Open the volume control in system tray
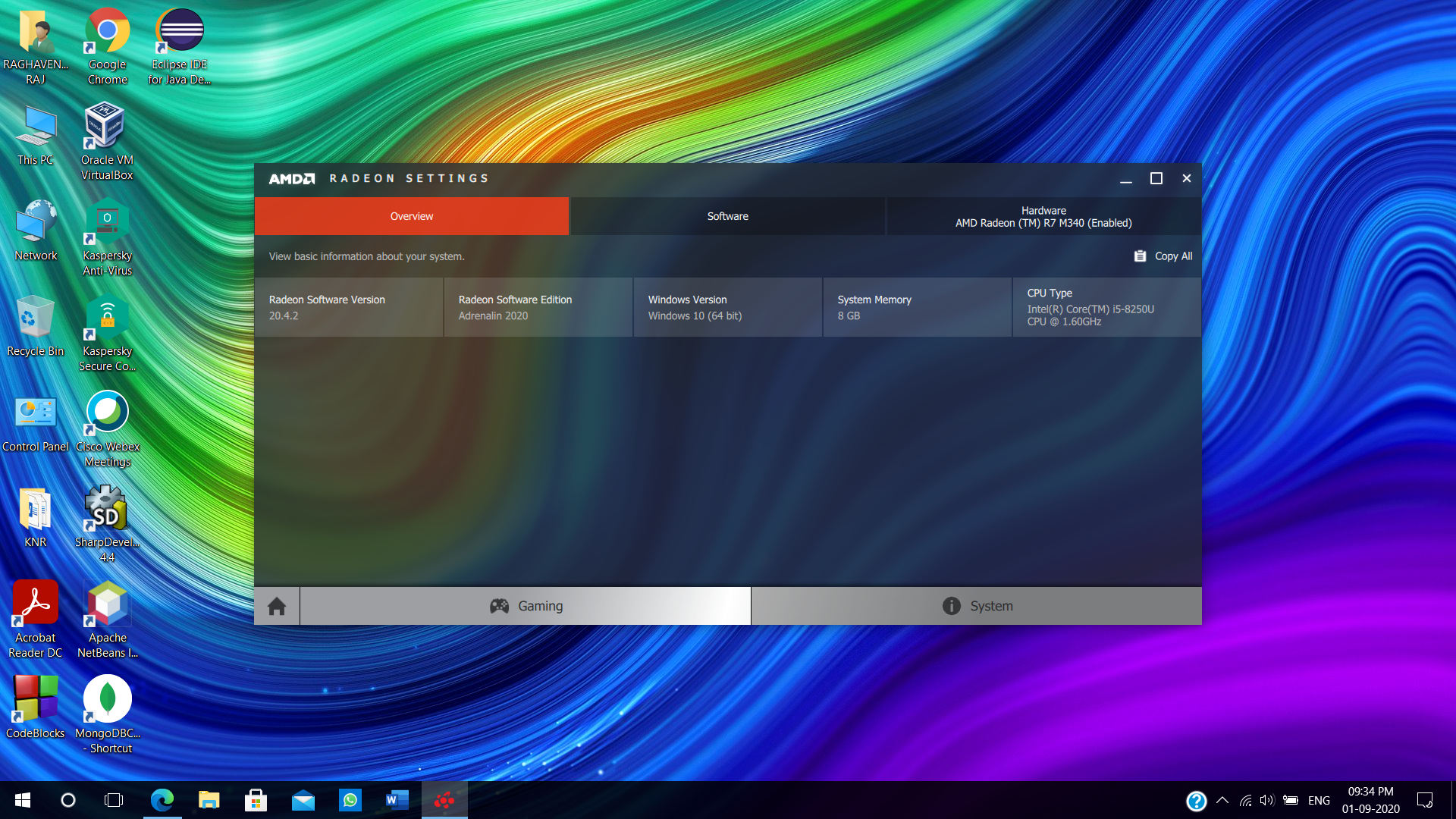Image resolution: width=1456 pixels, height=819 pixels. (x=1267, y=800)
